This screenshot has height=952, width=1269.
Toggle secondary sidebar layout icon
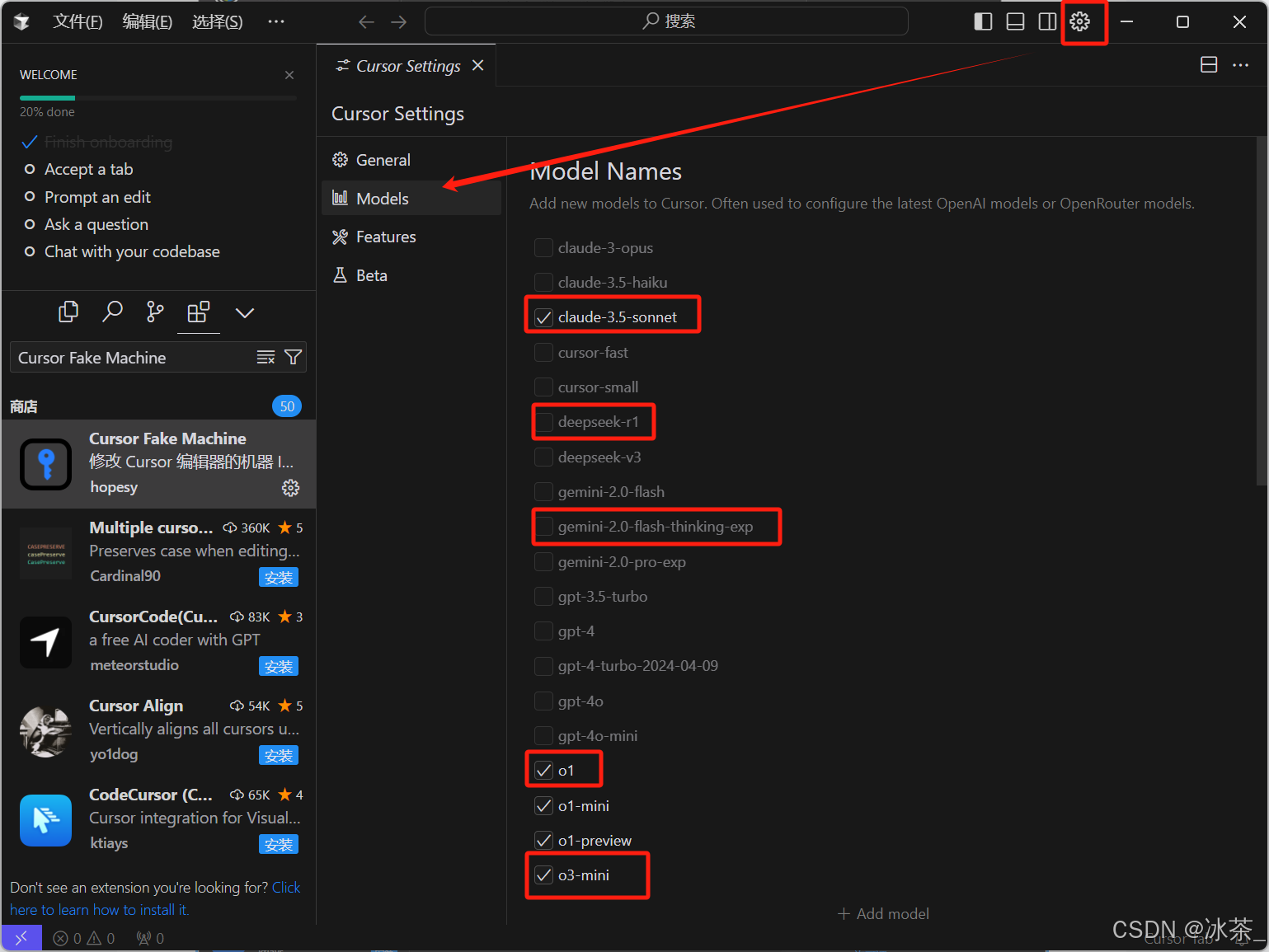(x=1047, y=21)
